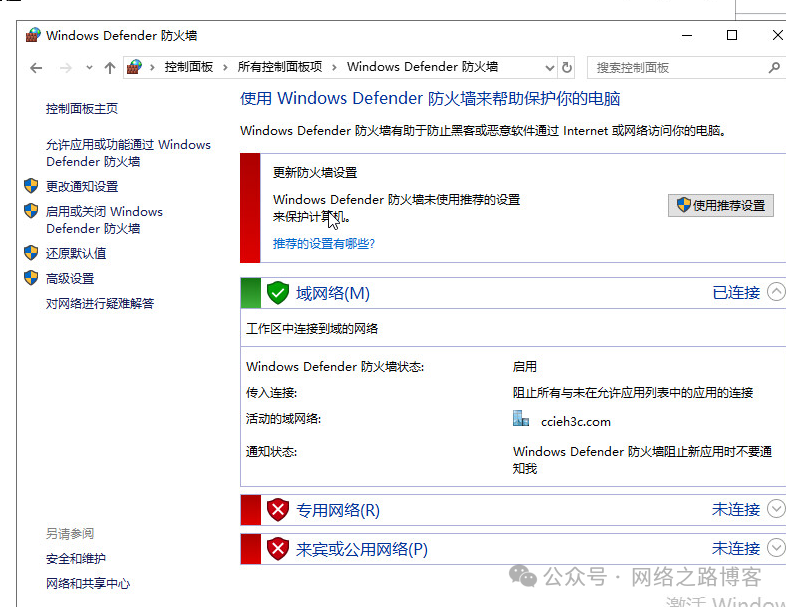Click 还原默认值 link
The image size is (786, 607).
[76, 253]
